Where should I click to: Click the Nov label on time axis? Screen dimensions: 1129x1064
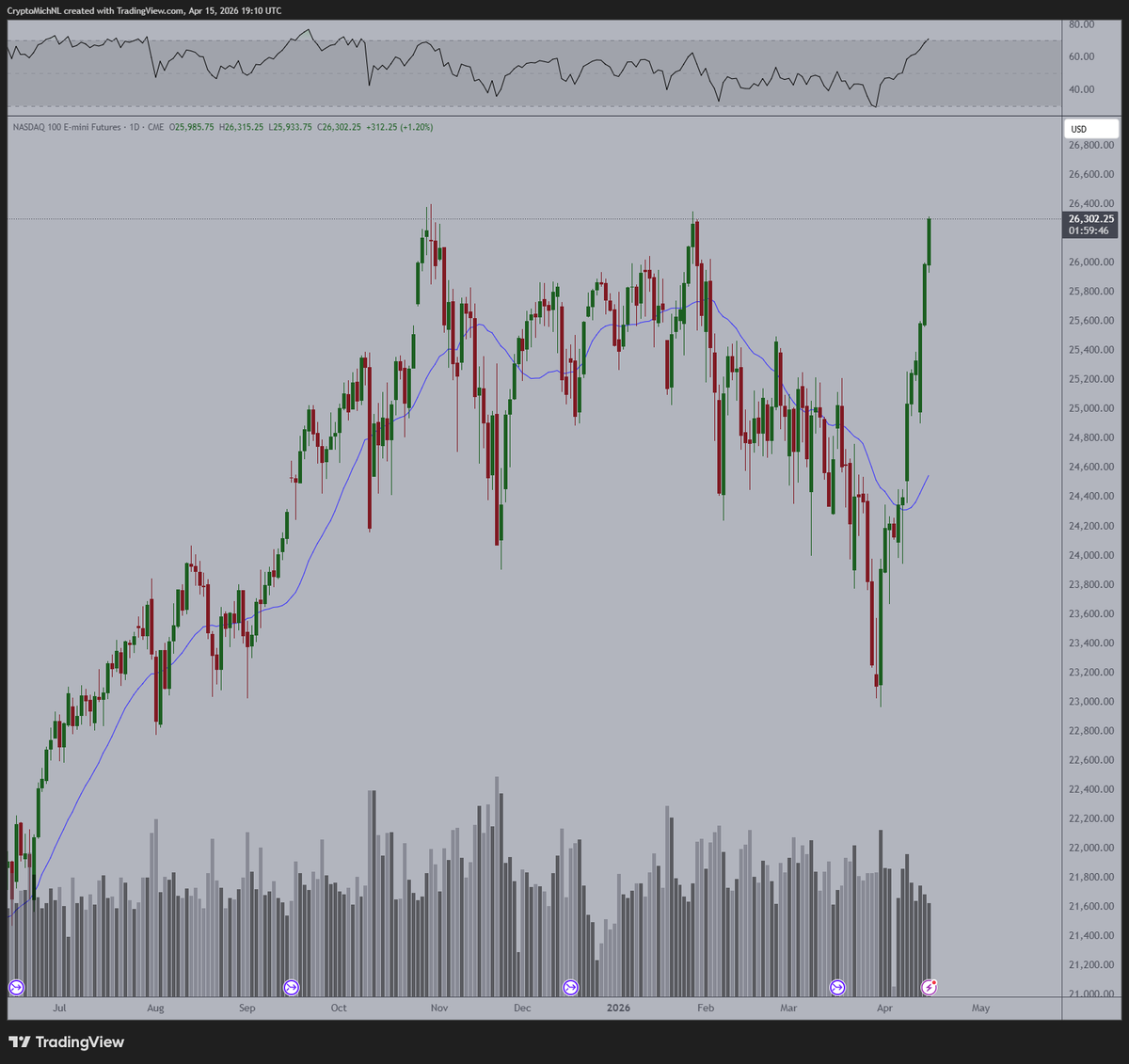438,1008
